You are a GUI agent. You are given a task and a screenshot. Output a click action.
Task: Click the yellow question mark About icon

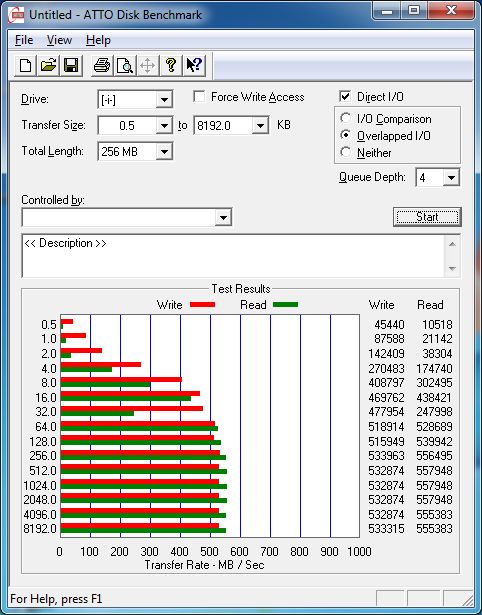point(171,65)
